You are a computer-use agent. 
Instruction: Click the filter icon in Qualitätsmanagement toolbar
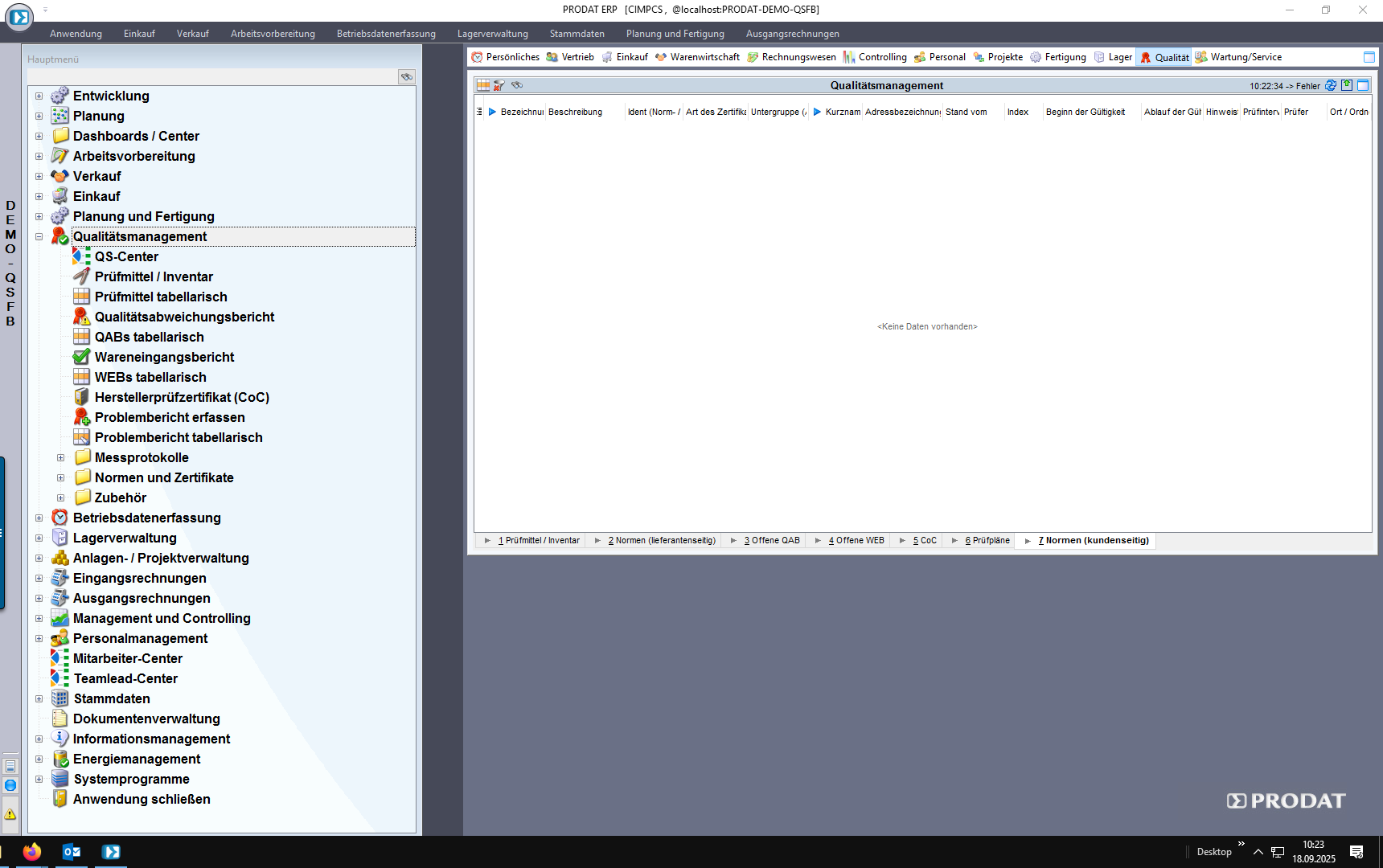pyautogui.click(x=499, y=85)
